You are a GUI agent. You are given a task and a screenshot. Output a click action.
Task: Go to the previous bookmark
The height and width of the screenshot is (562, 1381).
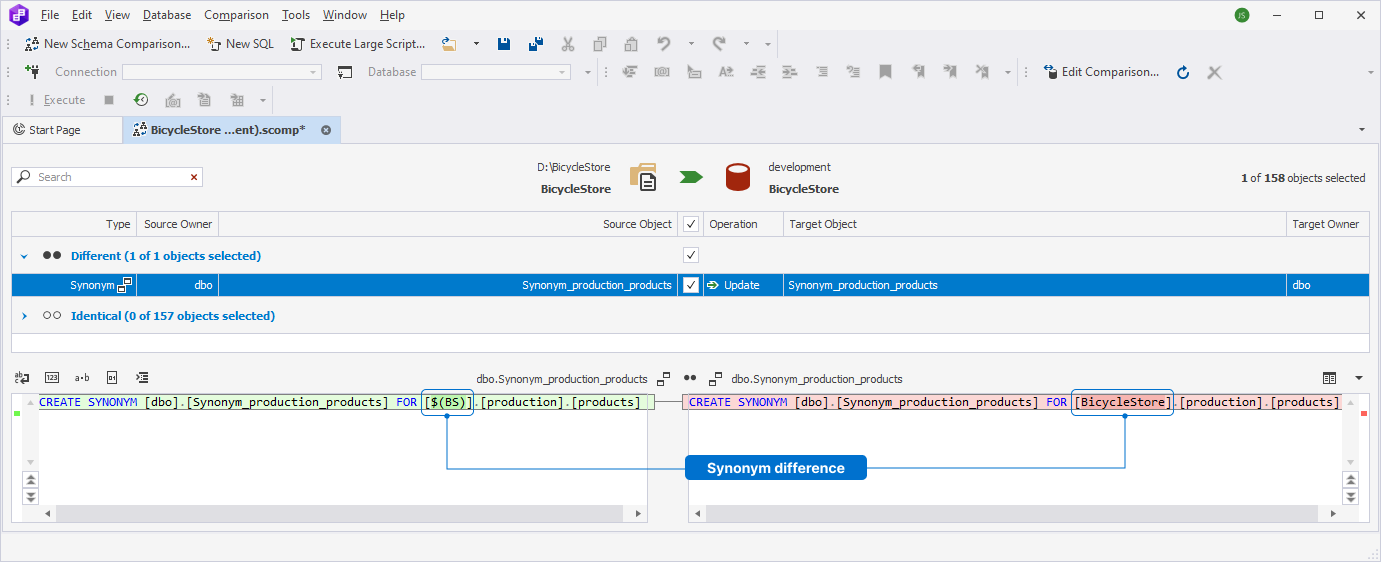coord(918,72)
